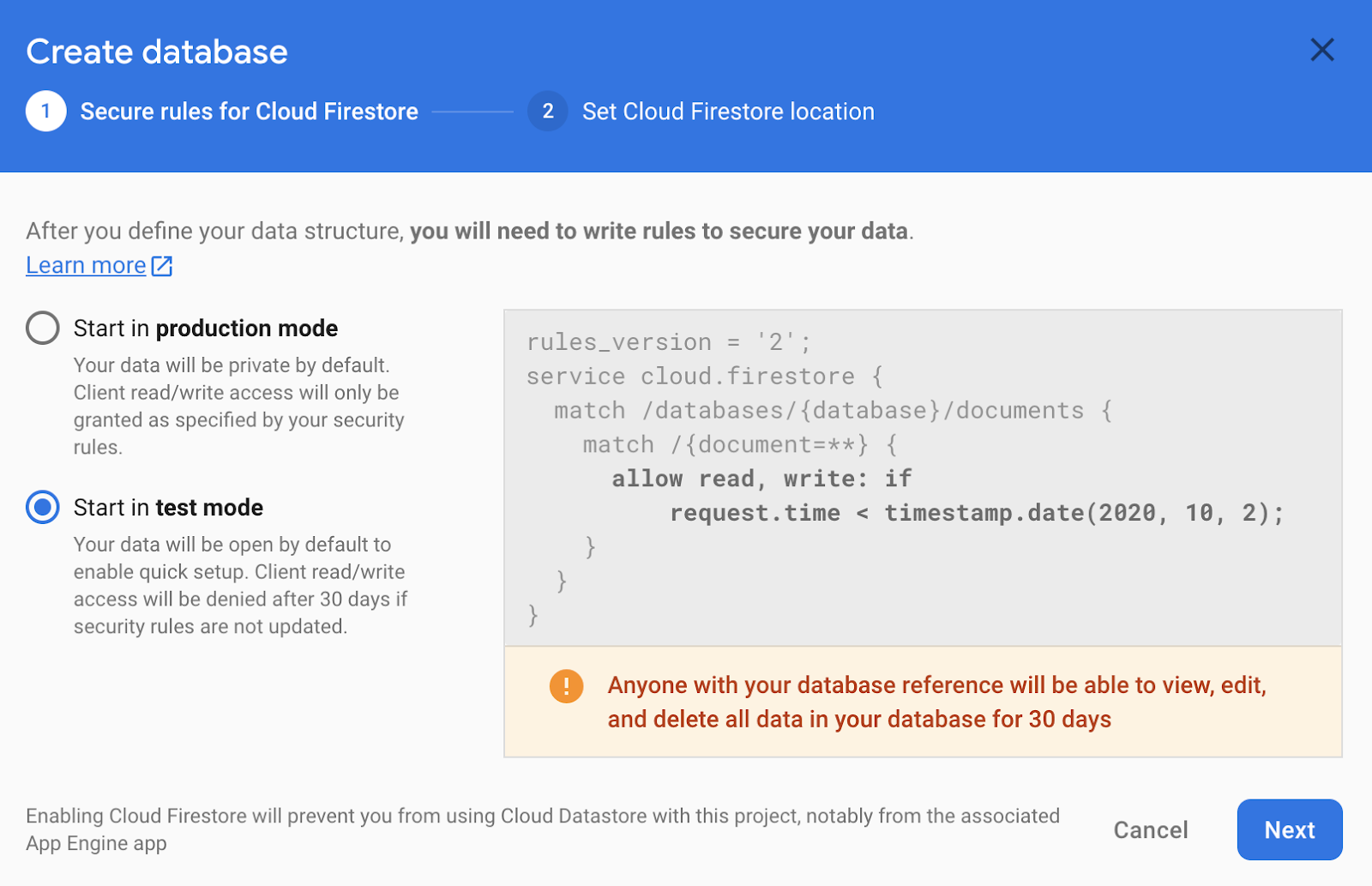Click the rules_version line in code preview
The height and width of the screenshot is (886, 1372).
tap(668, 342)
